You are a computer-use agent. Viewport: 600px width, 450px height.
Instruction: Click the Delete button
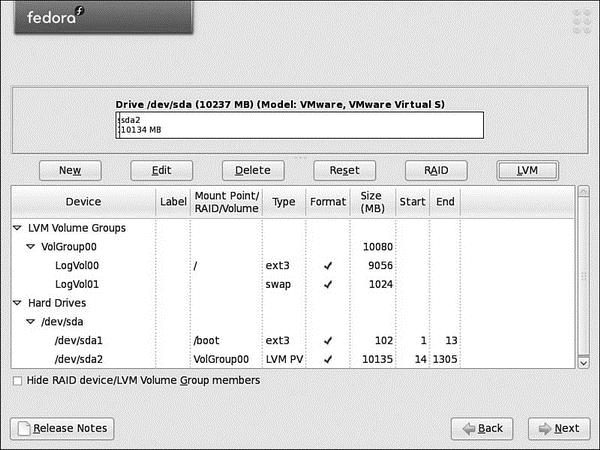tap(253, 170)
